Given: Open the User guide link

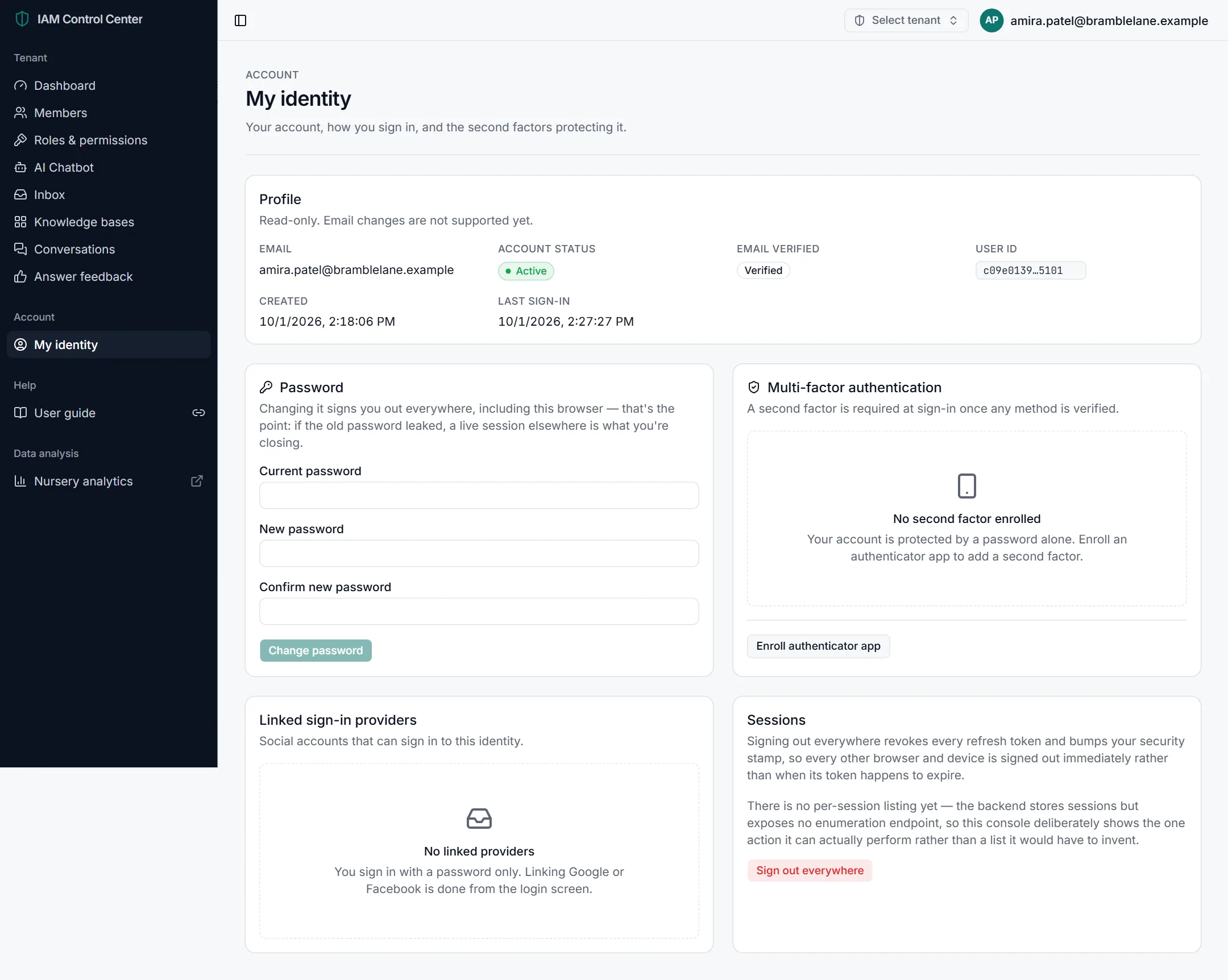Looking at the screenshot, I should coord(108,413).
